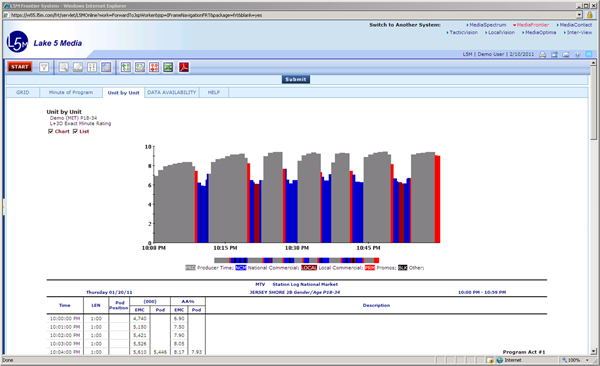Screen dimensions: 600x366
Task: Switch to Inter-View system
Action: [579, 33]
